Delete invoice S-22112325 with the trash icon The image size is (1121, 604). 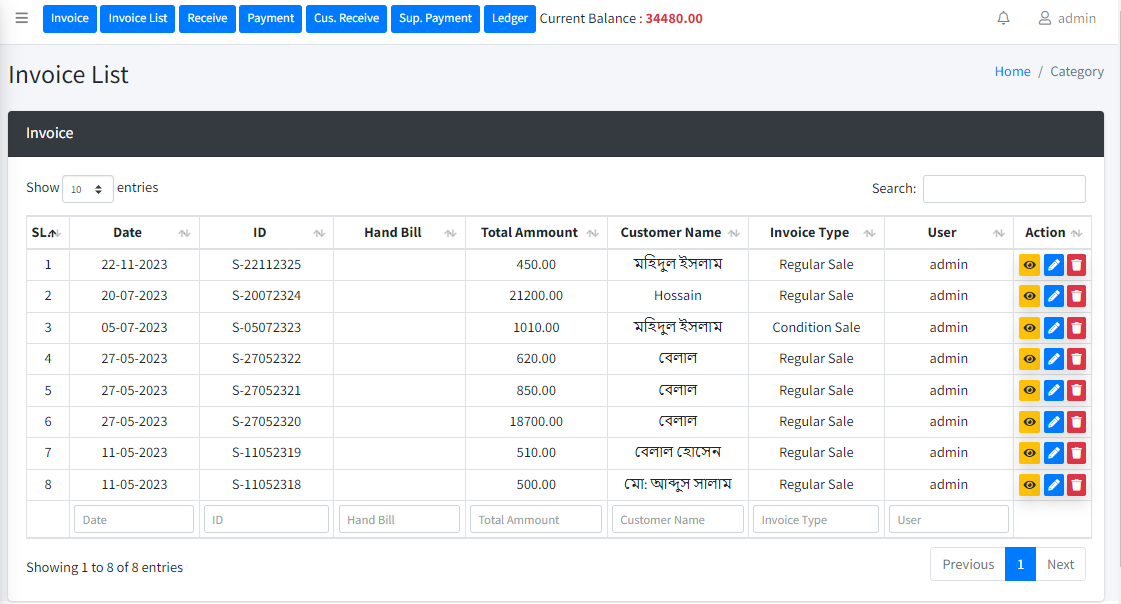pos(1076,265)
